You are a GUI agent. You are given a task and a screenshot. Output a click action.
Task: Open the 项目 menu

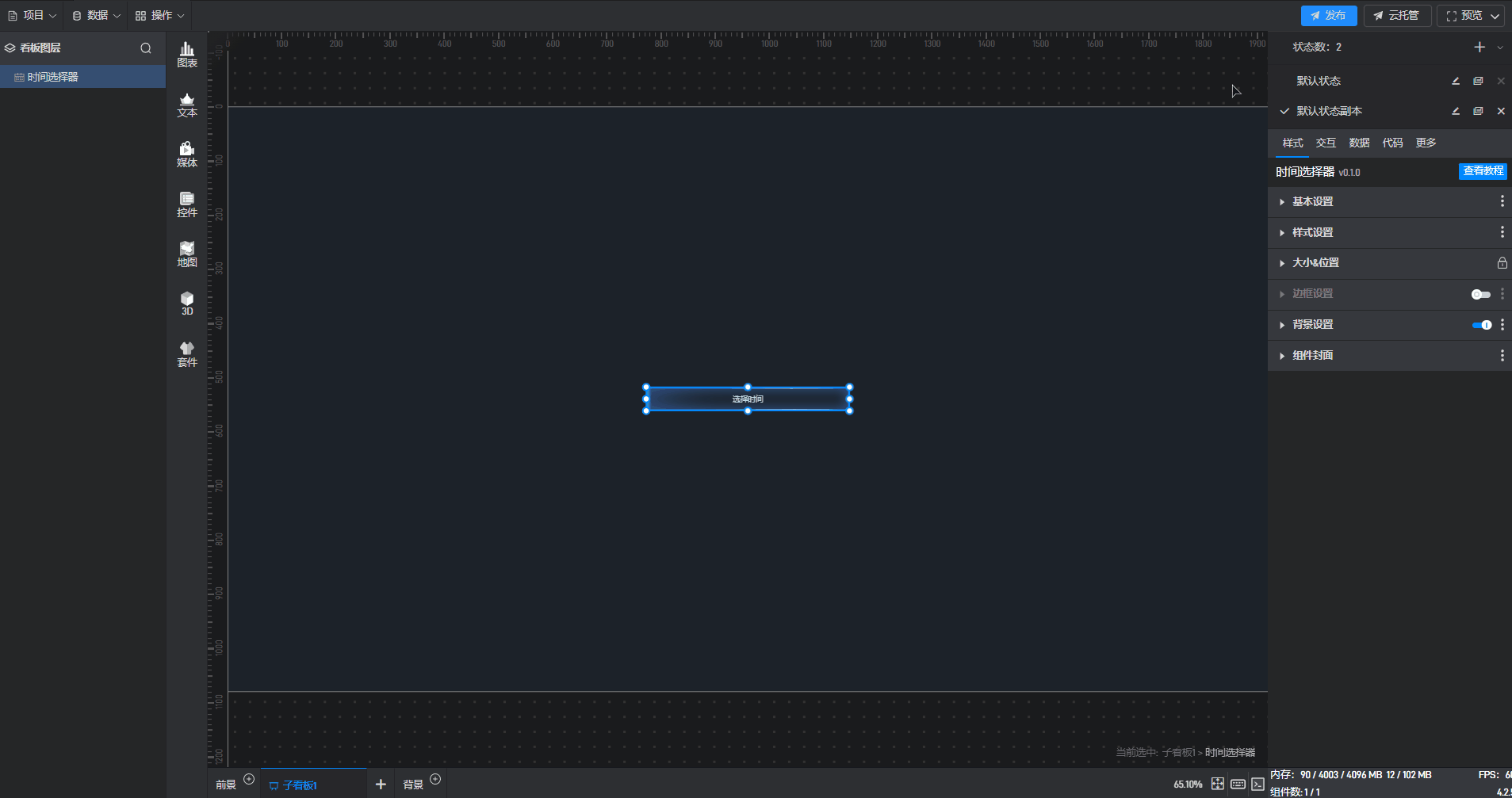point(33,15)
